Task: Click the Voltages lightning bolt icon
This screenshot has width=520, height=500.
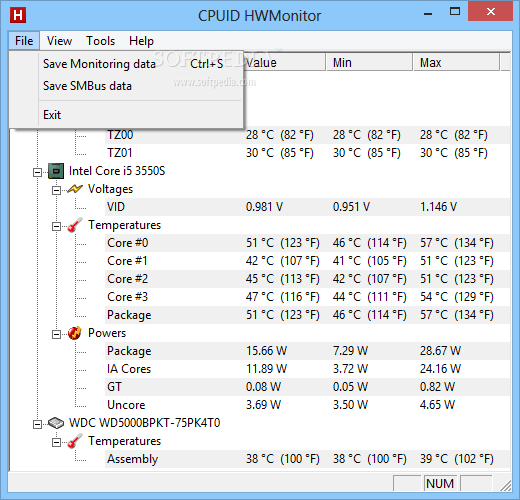Action: click(75, 189)
